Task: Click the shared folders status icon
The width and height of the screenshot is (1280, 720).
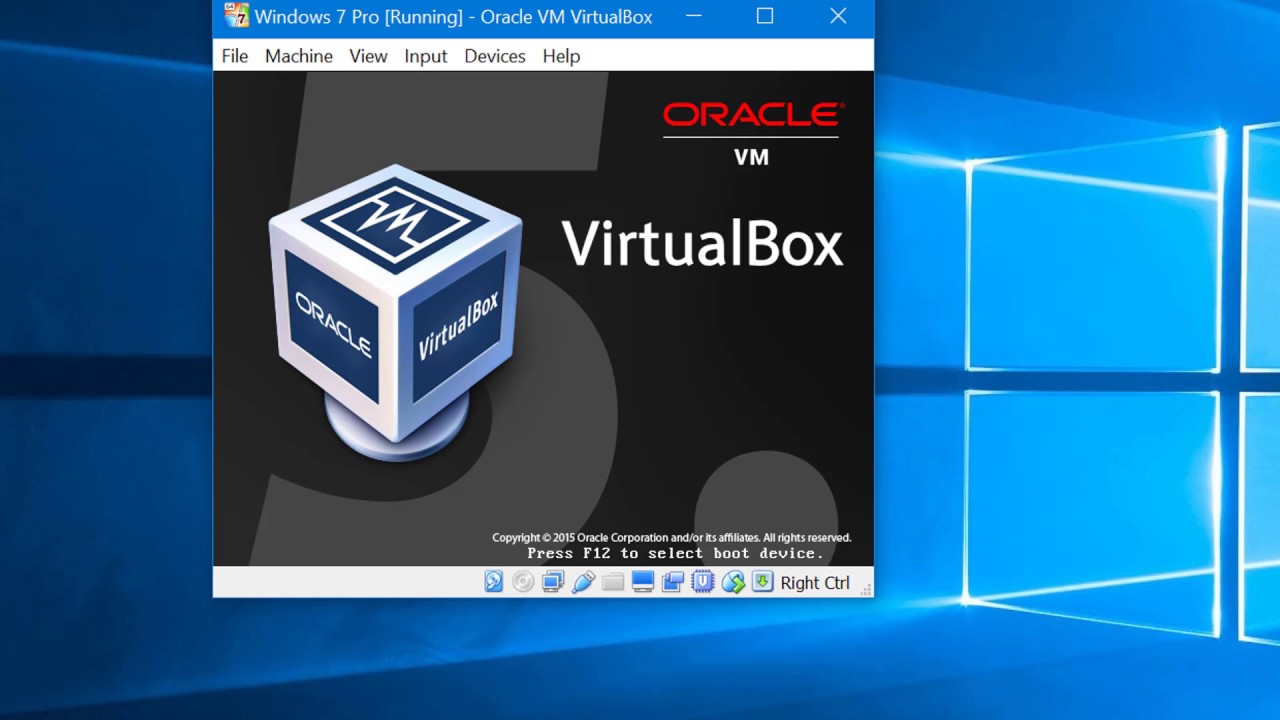Action: click(x=613, y=582)
